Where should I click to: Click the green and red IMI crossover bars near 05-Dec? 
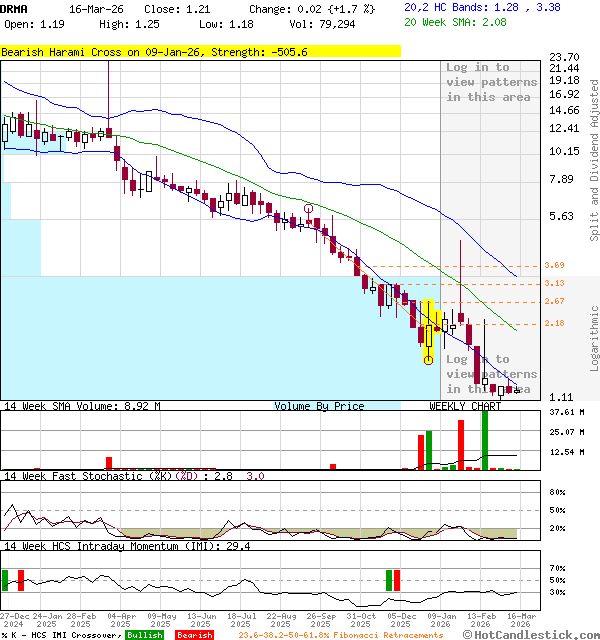pos(392,580)
